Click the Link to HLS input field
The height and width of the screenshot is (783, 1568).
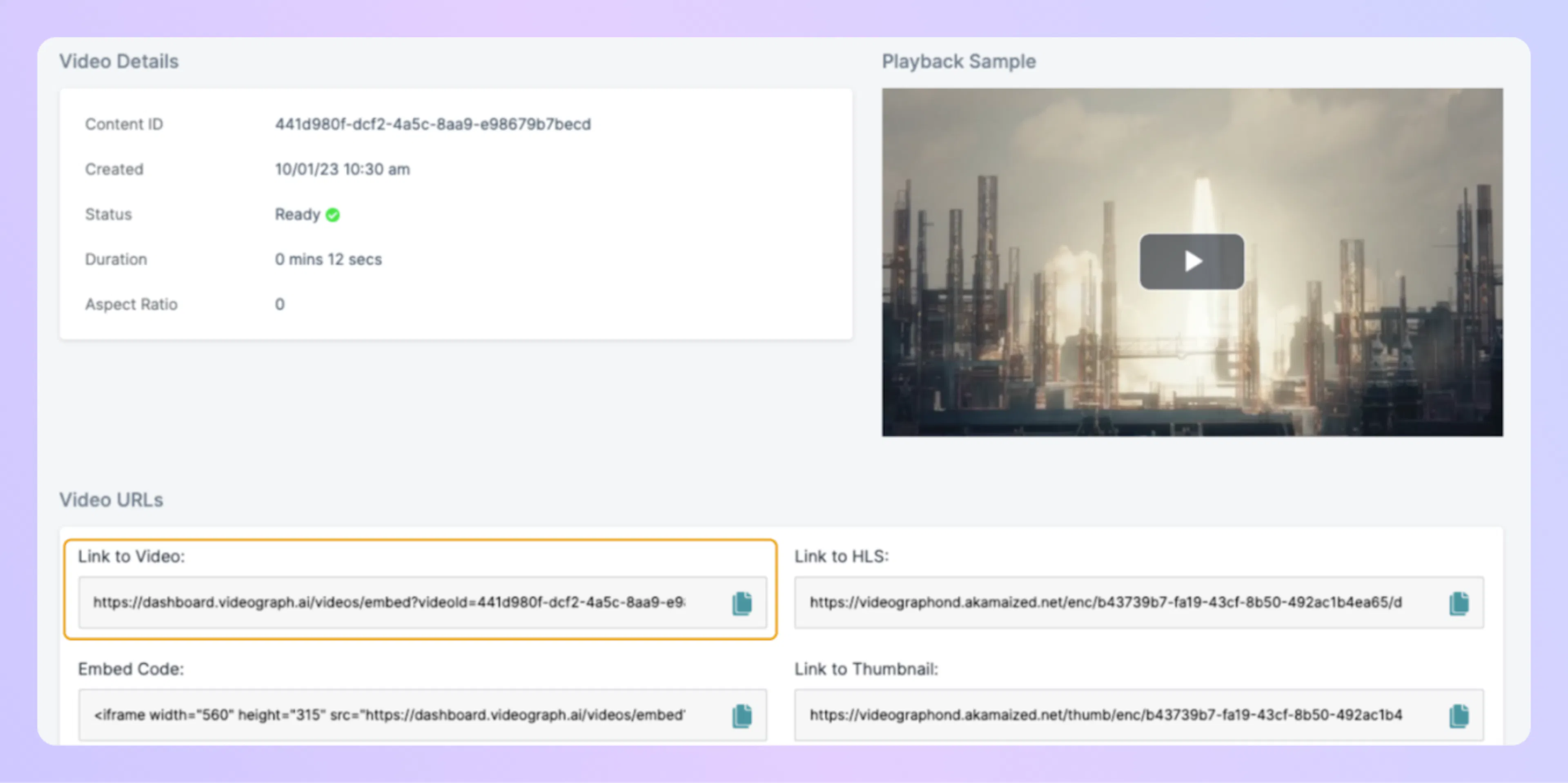(x=1105, y=602)
